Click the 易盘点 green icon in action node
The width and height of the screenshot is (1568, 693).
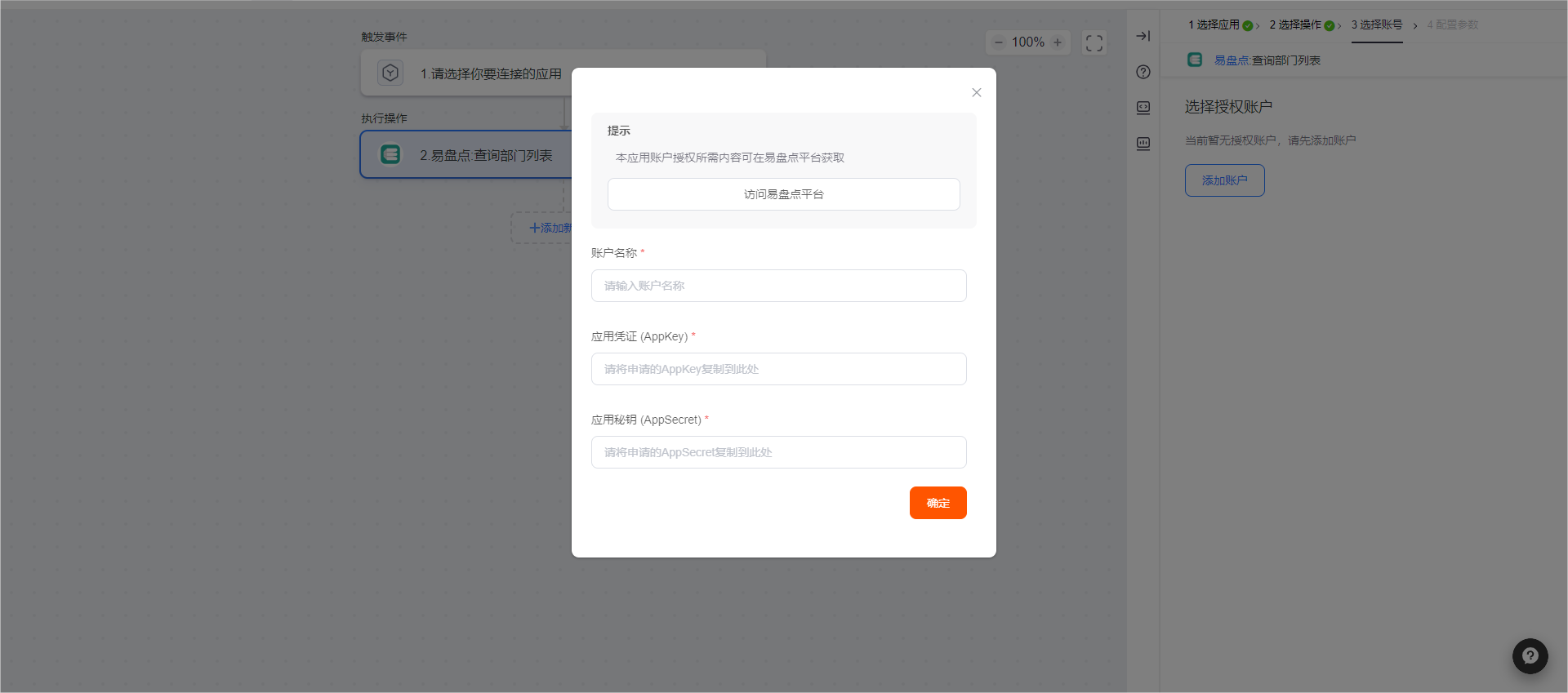click(390, 154)
